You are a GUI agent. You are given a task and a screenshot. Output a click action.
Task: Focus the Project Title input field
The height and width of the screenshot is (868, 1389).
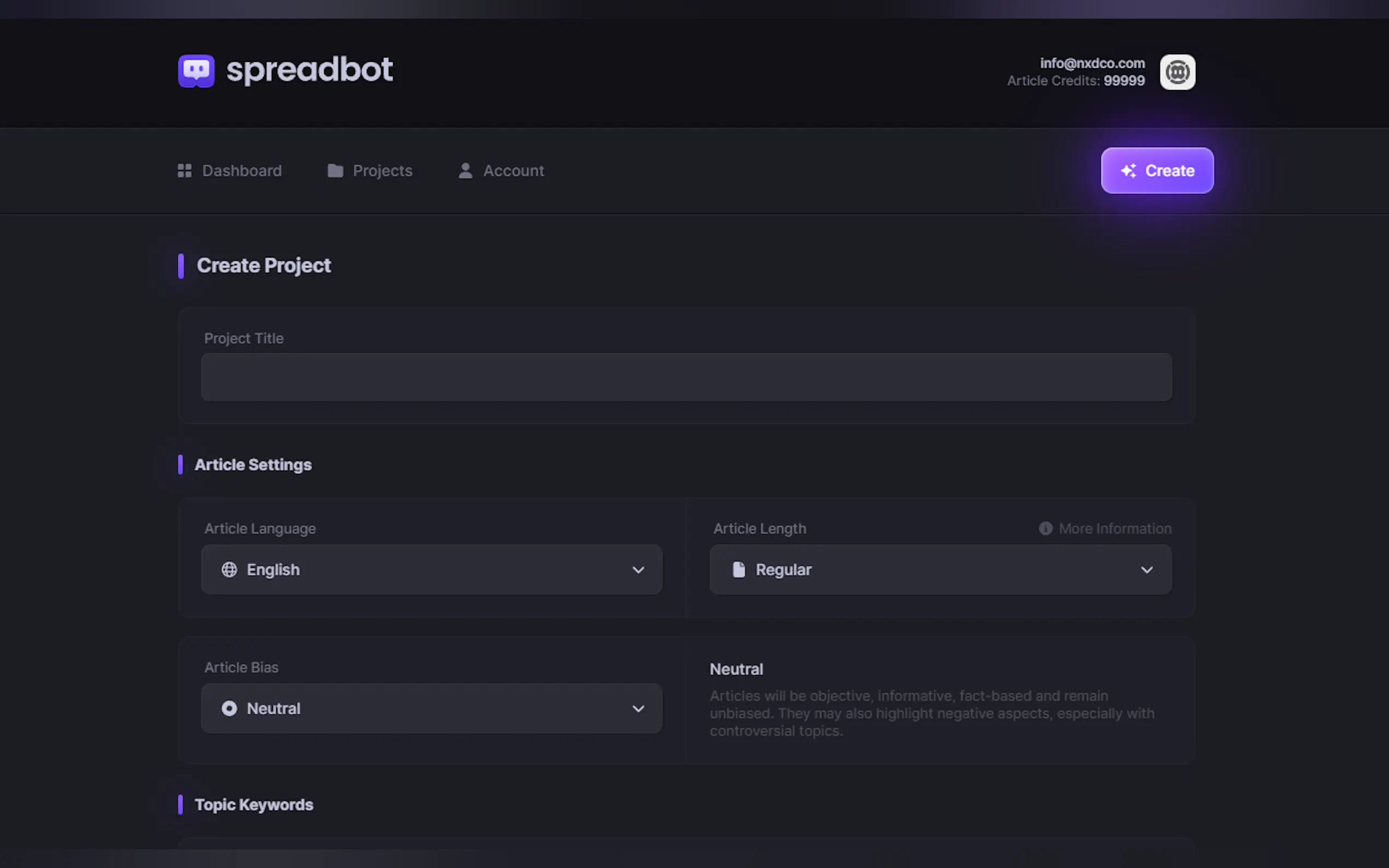pos(686,377)
